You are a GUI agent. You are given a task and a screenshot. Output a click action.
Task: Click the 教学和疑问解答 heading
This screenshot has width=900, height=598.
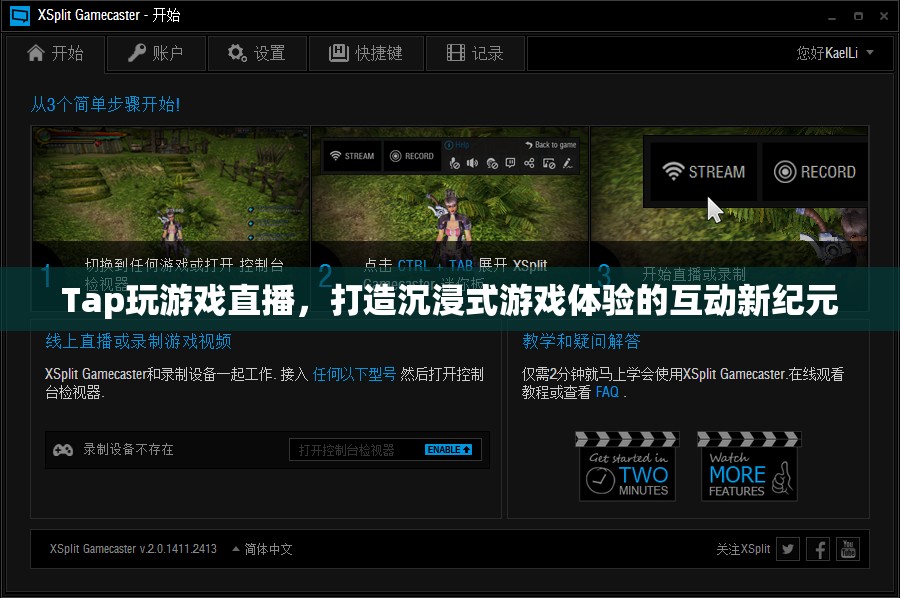581,341
